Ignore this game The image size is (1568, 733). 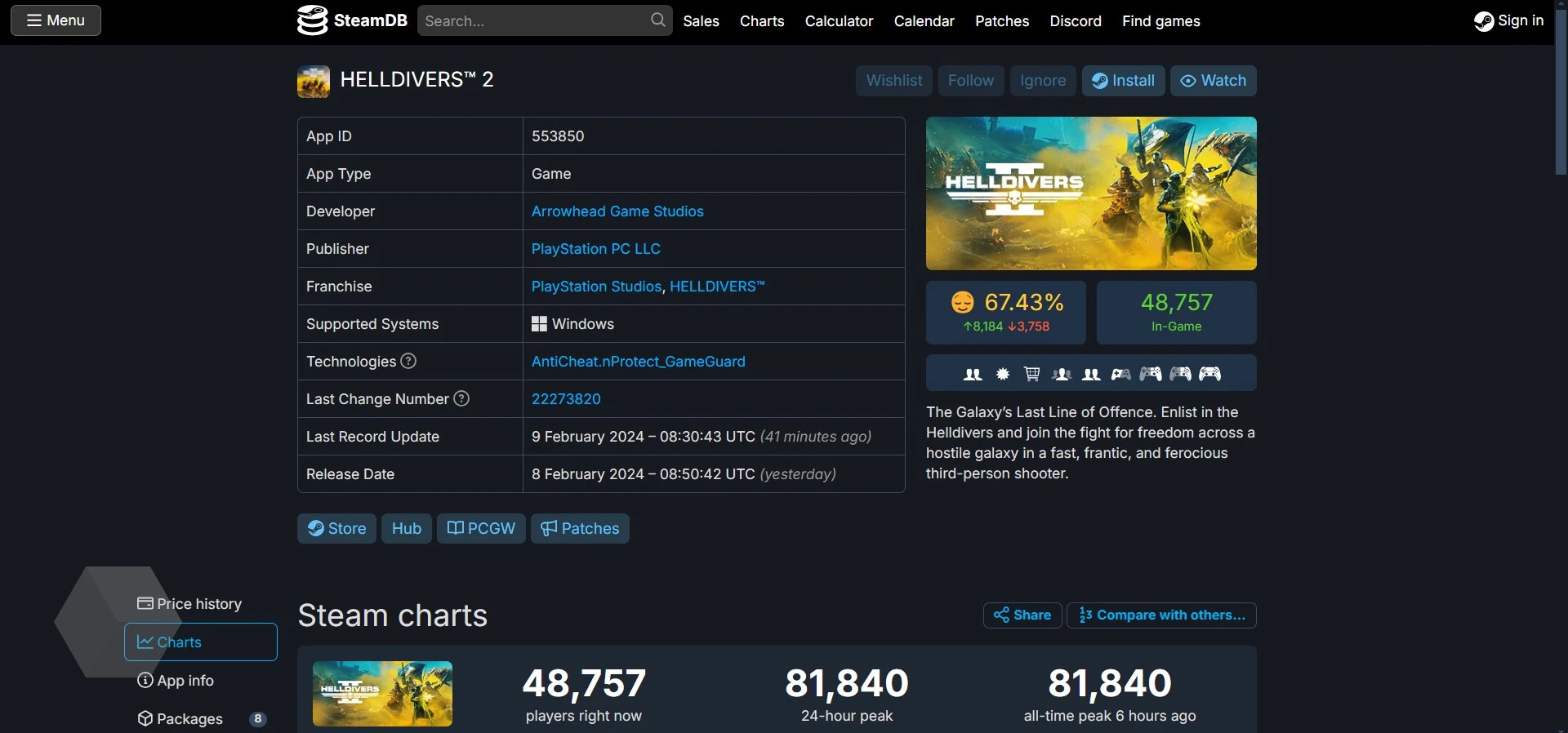coord(1043,81)
